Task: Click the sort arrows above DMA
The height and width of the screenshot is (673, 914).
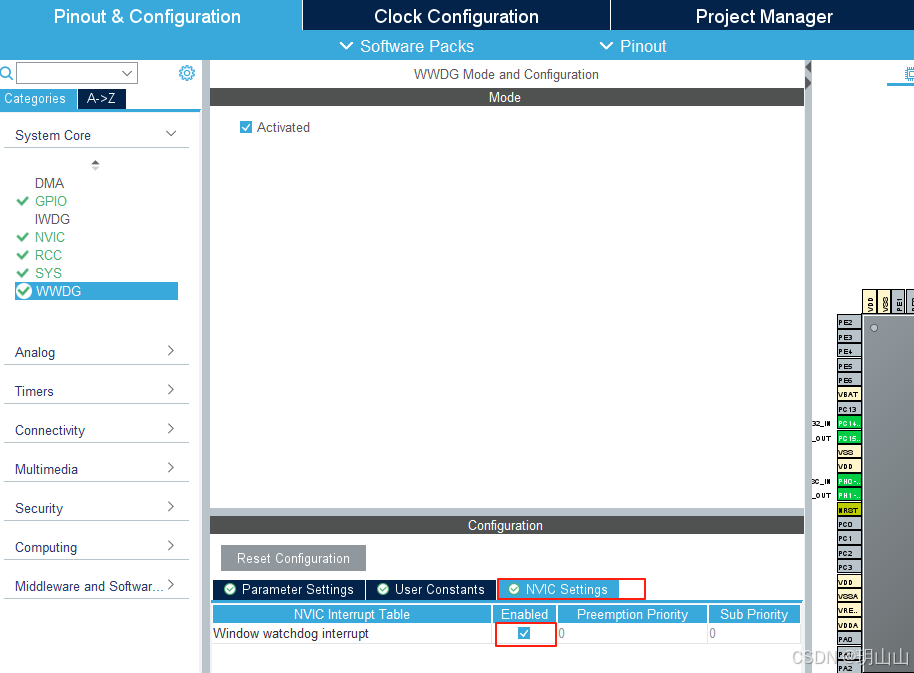Action: coord(95,165)
